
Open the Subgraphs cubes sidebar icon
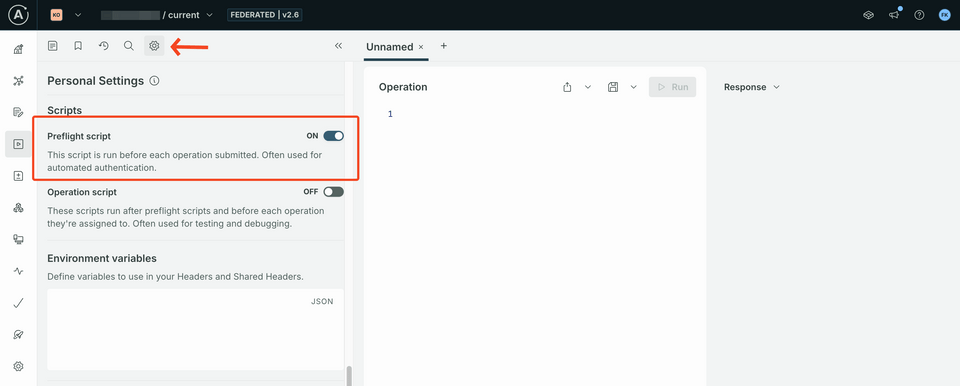(x=18, y=208)
